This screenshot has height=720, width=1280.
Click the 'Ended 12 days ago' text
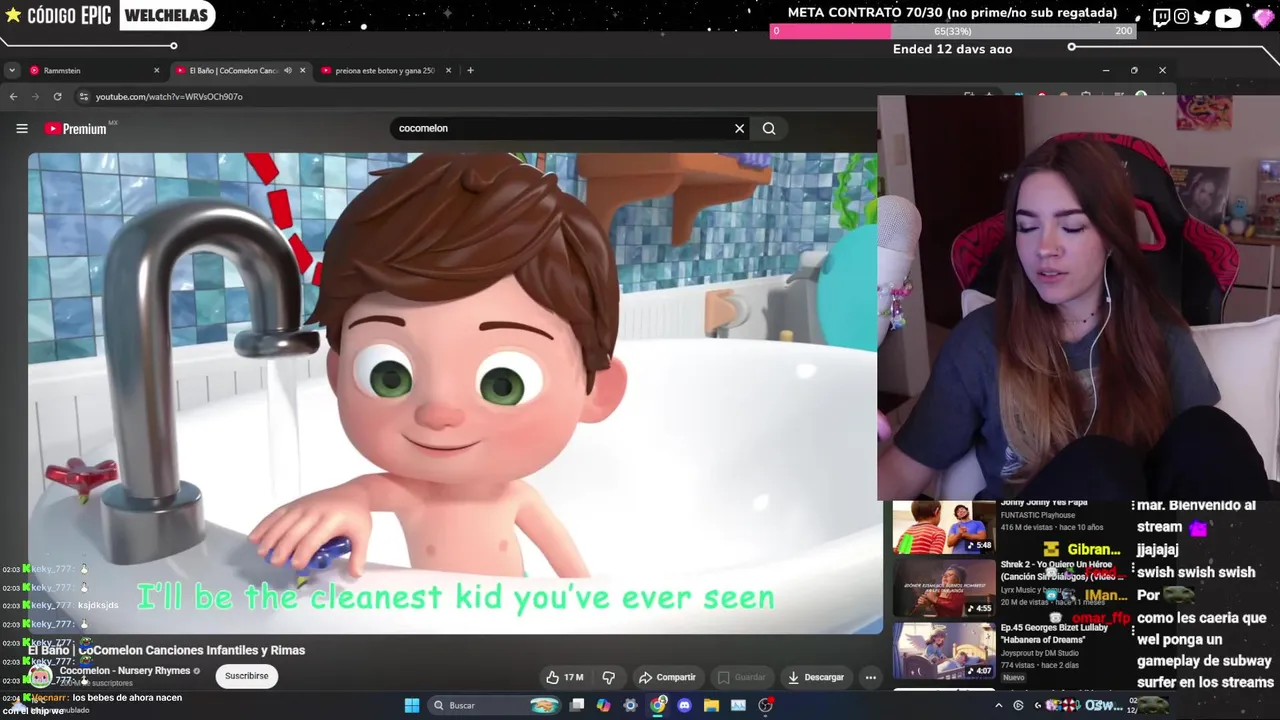952,49
